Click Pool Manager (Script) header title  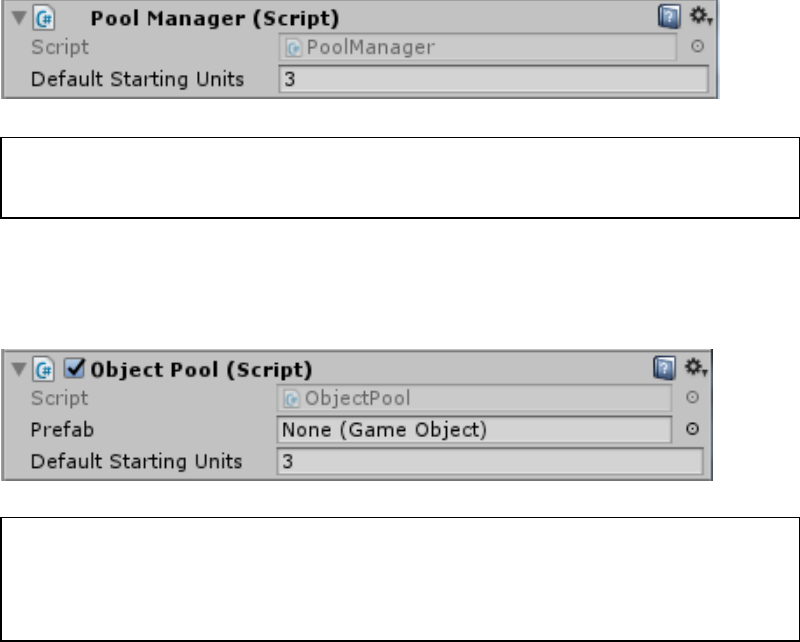[x=214, y=19]
